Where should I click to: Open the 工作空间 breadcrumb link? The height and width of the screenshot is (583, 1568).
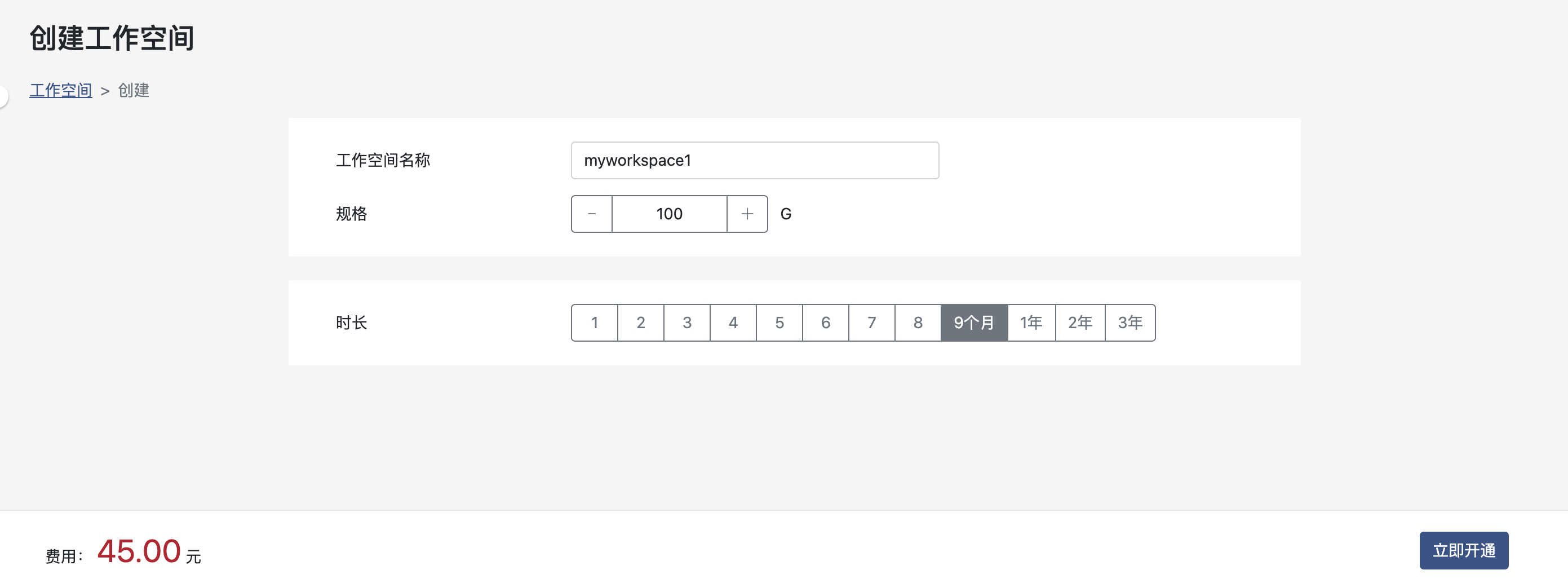click(61, 90)
